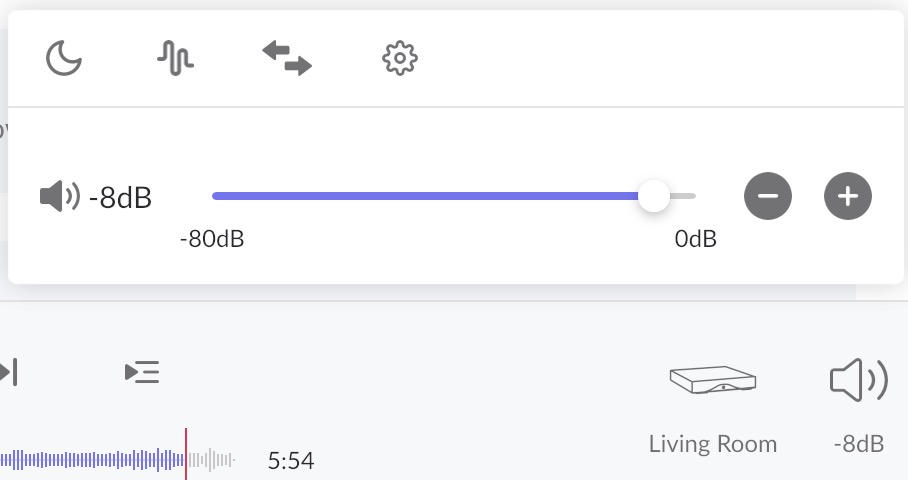Viewport: 908px width, 480px height.
Task: Click the red playback position marker
Action: (x=186, y=455)
